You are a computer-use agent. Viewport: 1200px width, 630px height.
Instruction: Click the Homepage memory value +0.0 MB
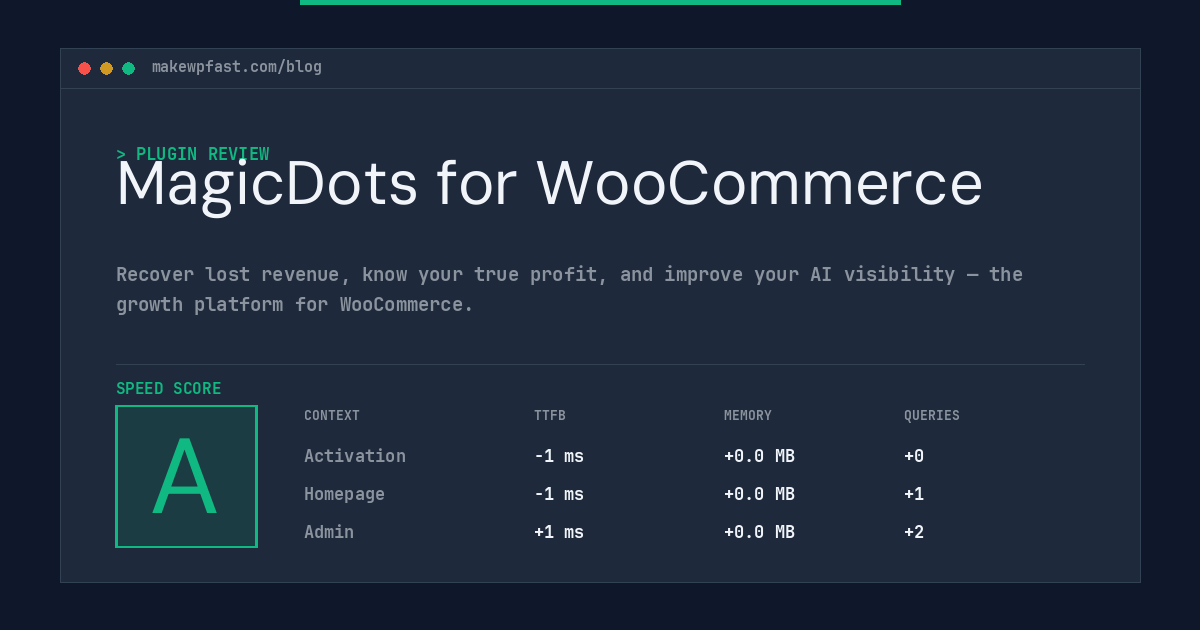tap(760, 494)
